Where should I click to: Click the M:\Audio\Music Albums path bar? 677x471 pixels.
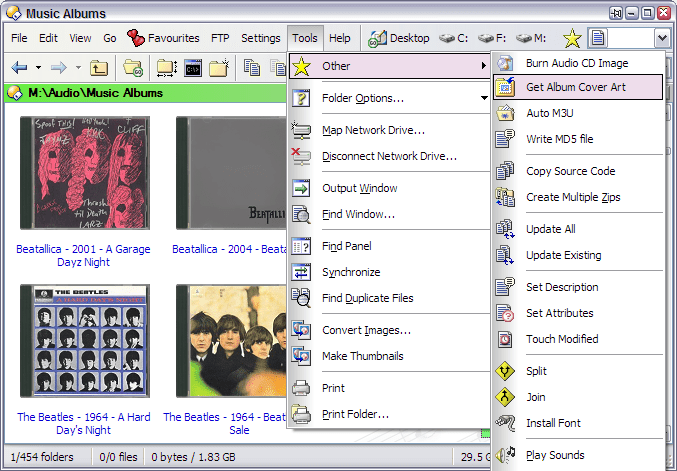click(145, 93)
